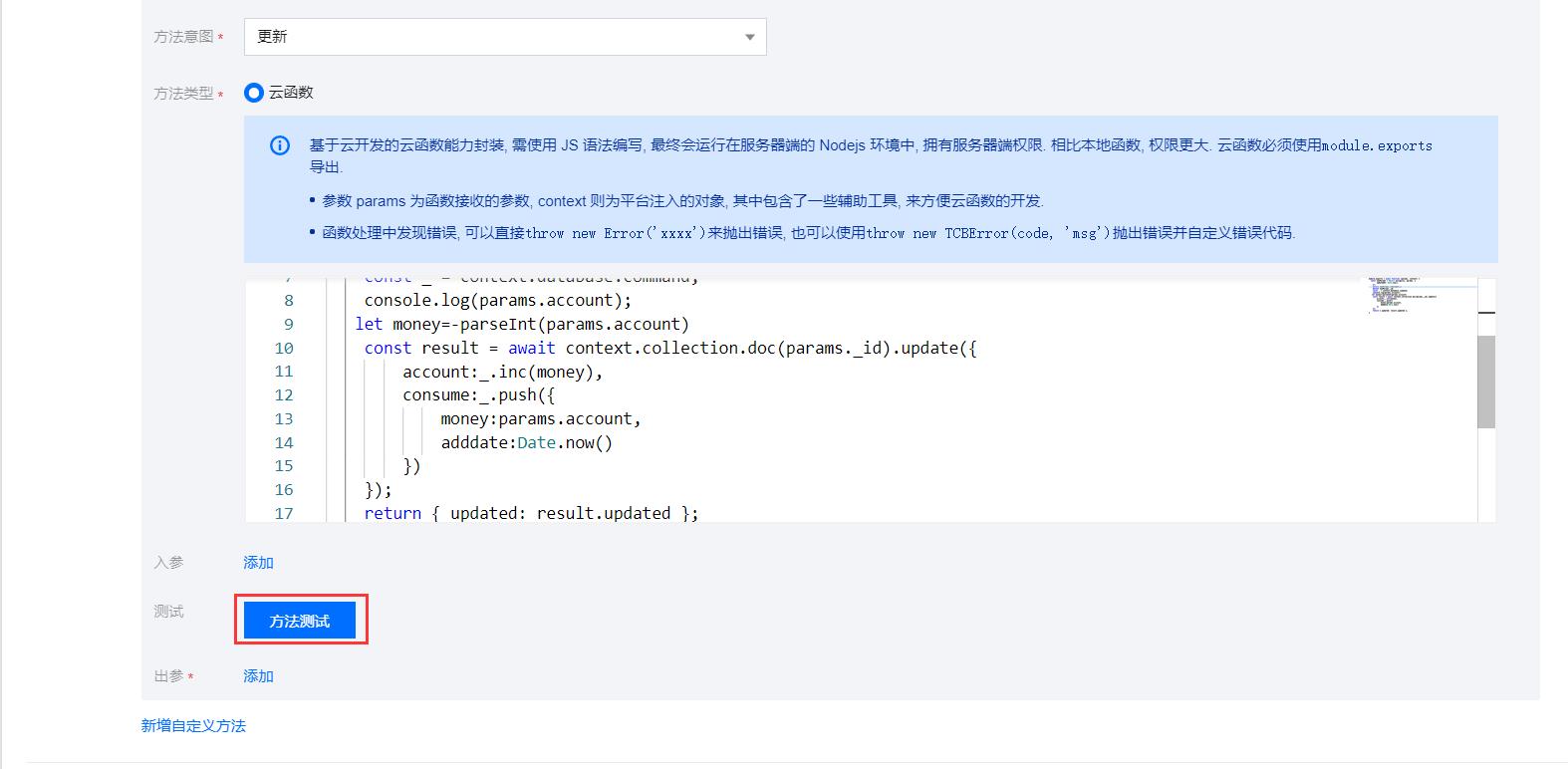The height and width of the screenshot is (769, 1568).
Task: Click the 方法类型 field label
Action: coord(183,94)
